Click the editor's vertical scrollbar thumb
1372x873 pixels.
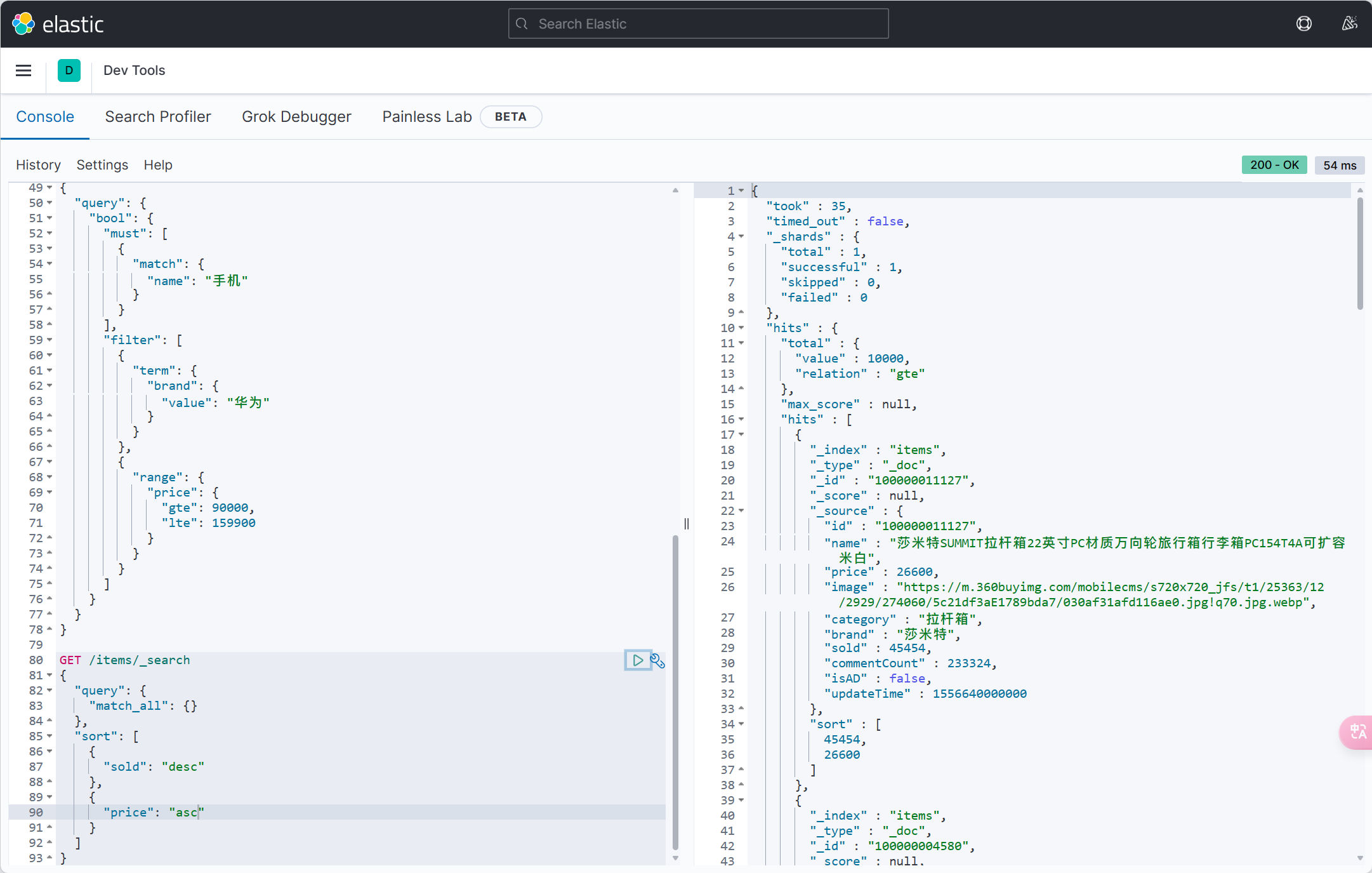click(x=675, y=692)
